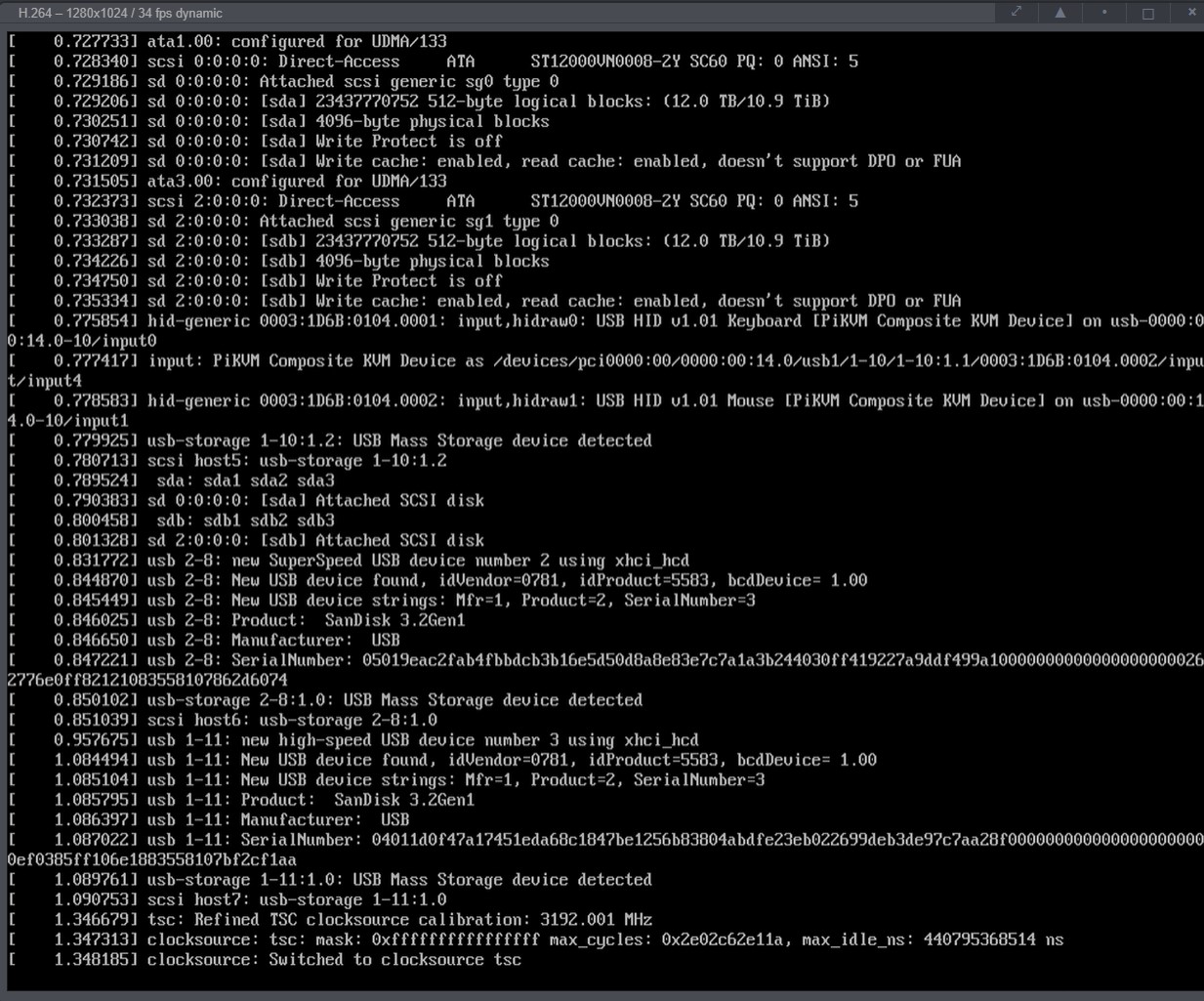Expand the stream window using the square icon
The image size is (1204, 1001).
(x=1147, y=13)
